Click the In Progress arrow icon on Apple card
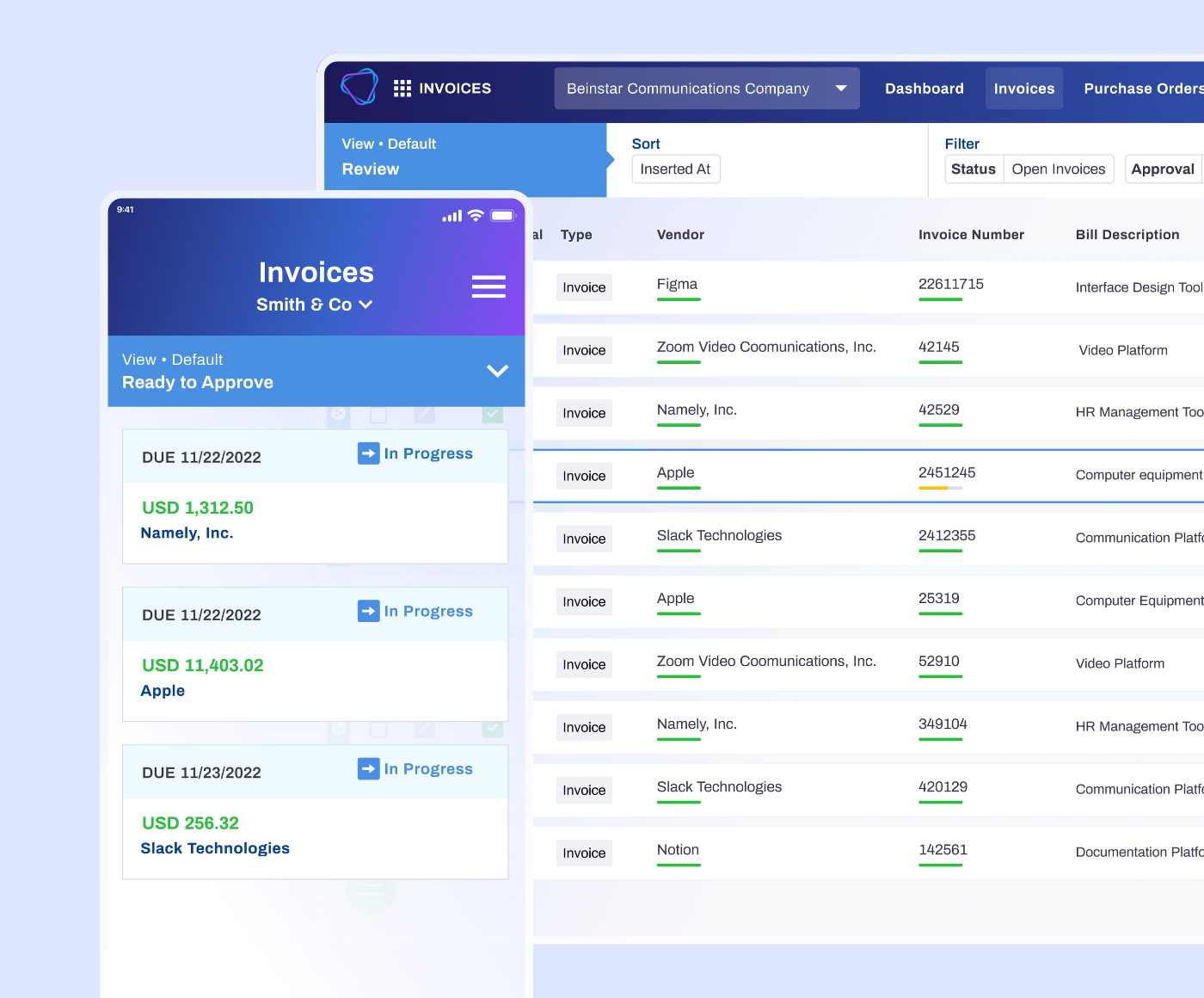 click(x=369, y=611)
